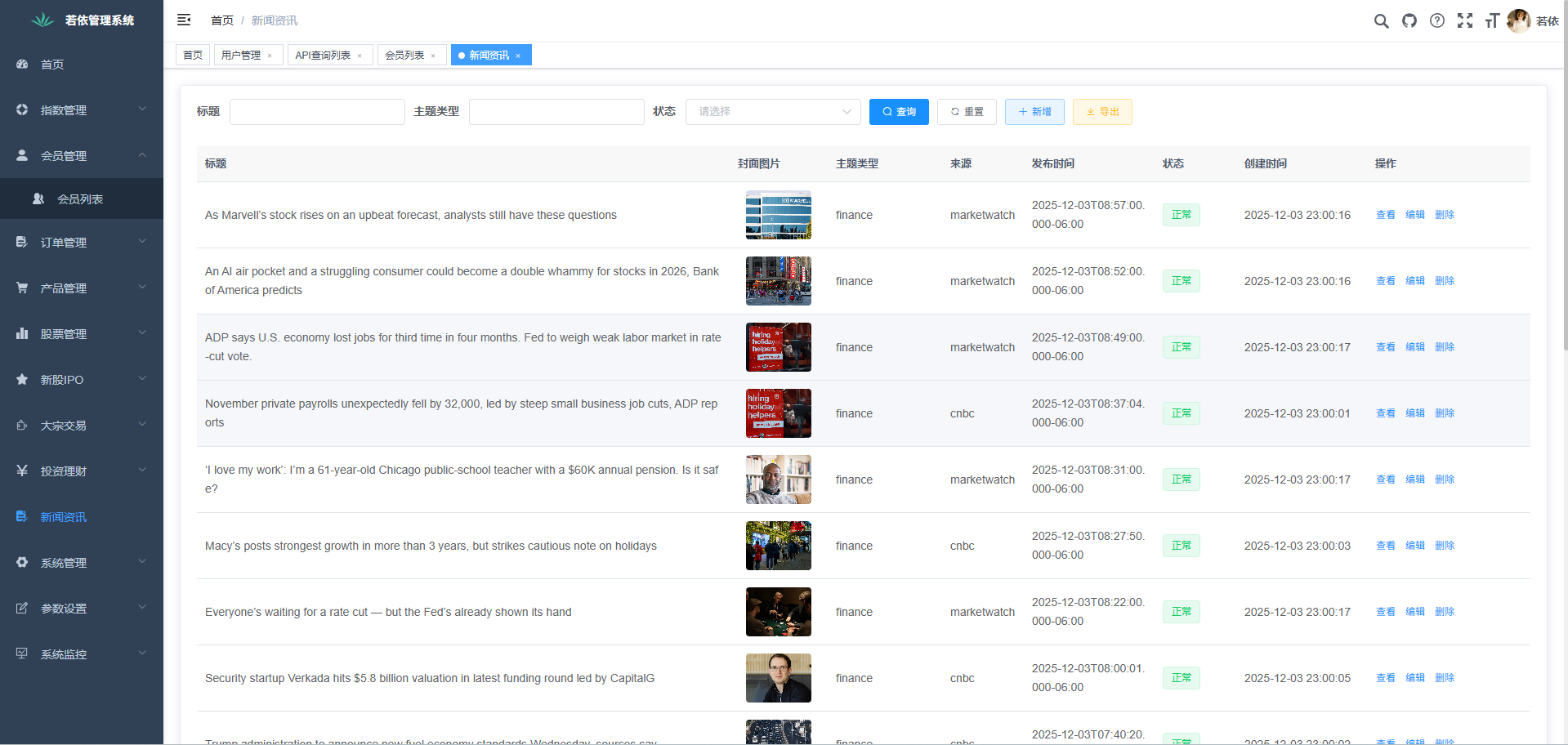Click the user avatar in the header

[1518, 21]
